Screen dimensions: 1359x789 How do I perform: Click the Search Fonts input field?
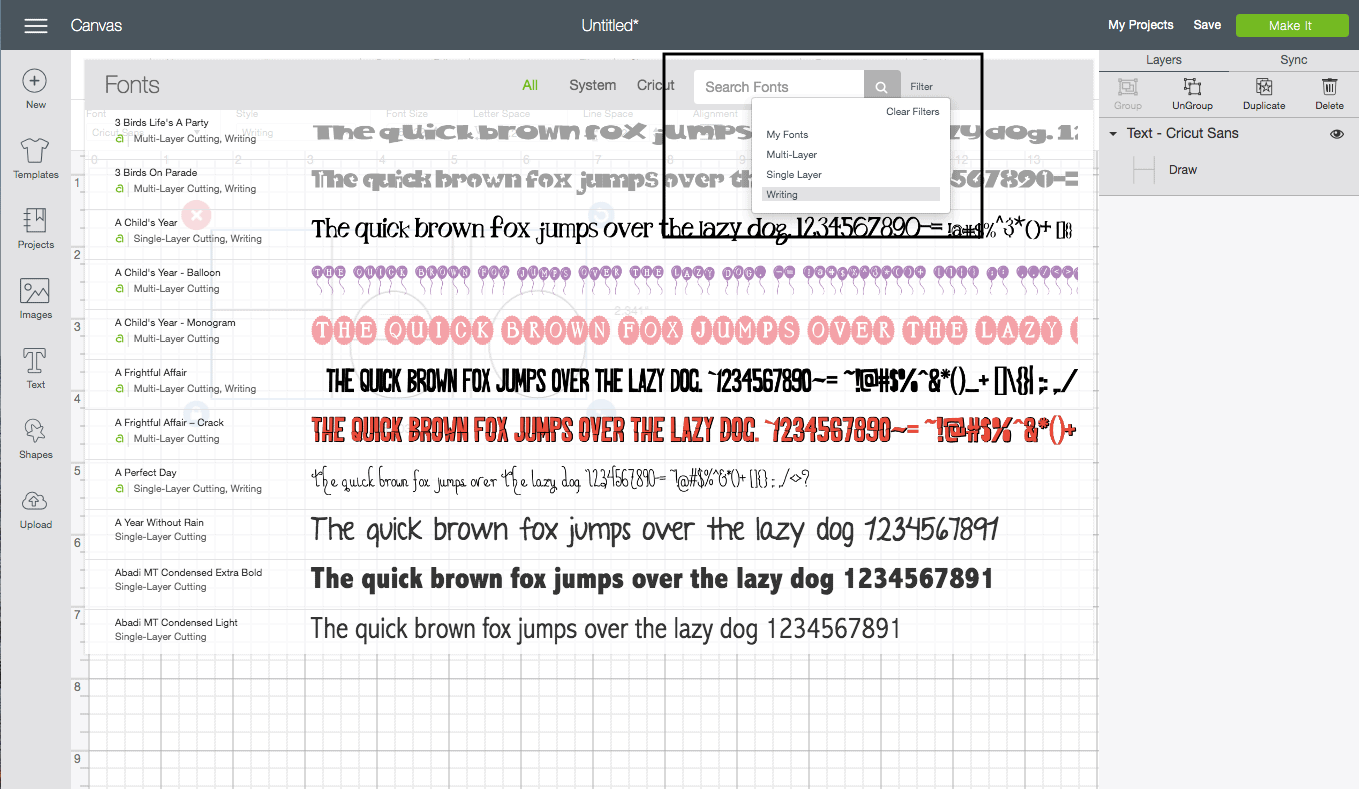click(778, 87)
